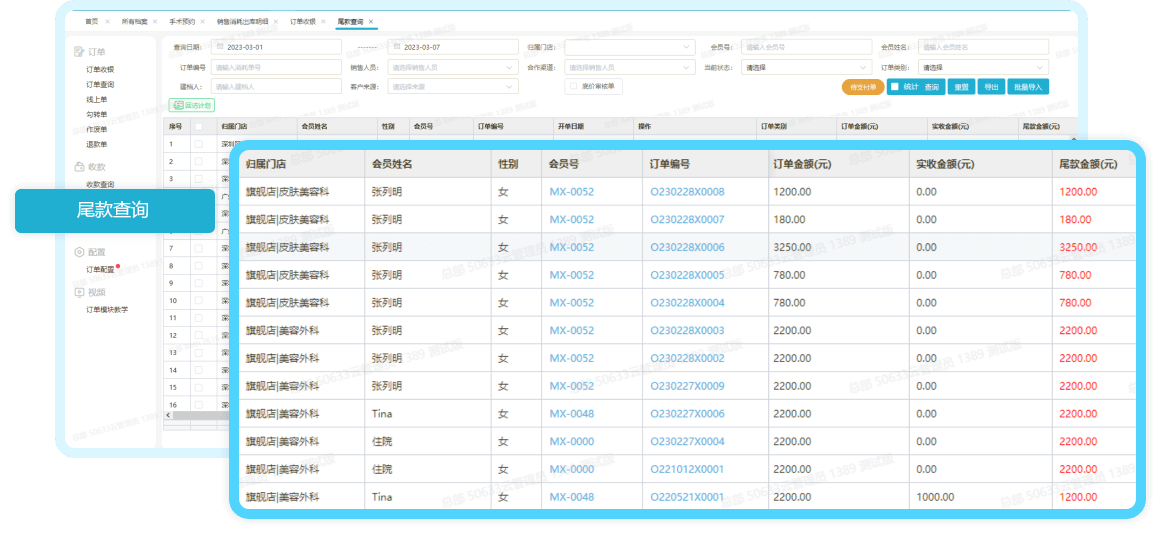Switch to the 首页 tab
The width and height of the screenshot is (1161, 534).
tap(92, 21)
